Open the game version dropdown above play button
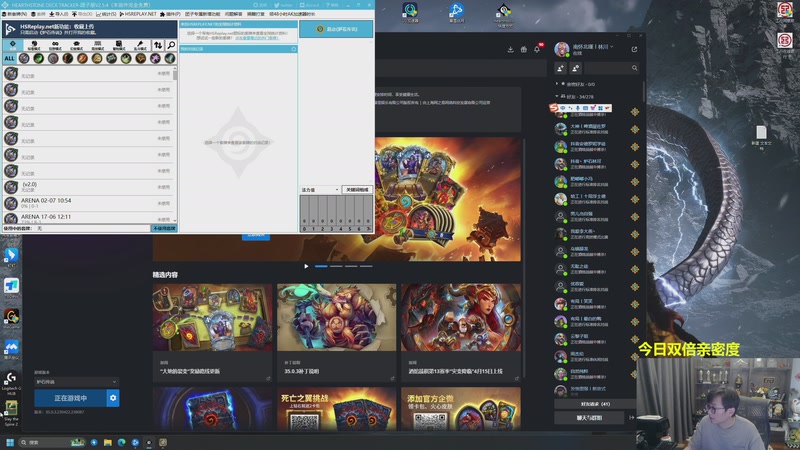Image resolution: width=800 pixels, height=450 pixels. (x=77, y=382)
